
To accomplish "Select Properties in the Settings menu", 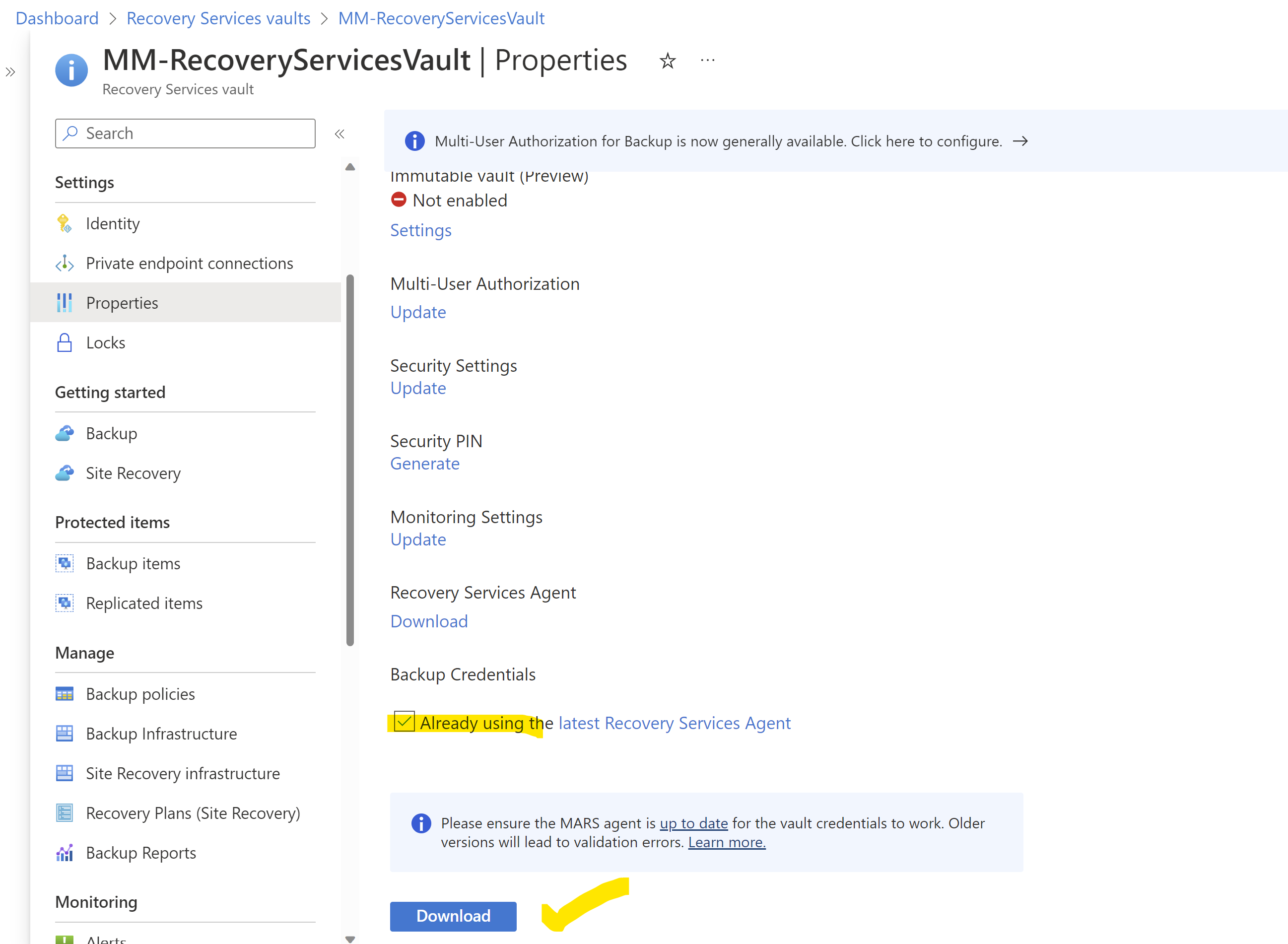I will pyautogui.click(x=122, y=303).
